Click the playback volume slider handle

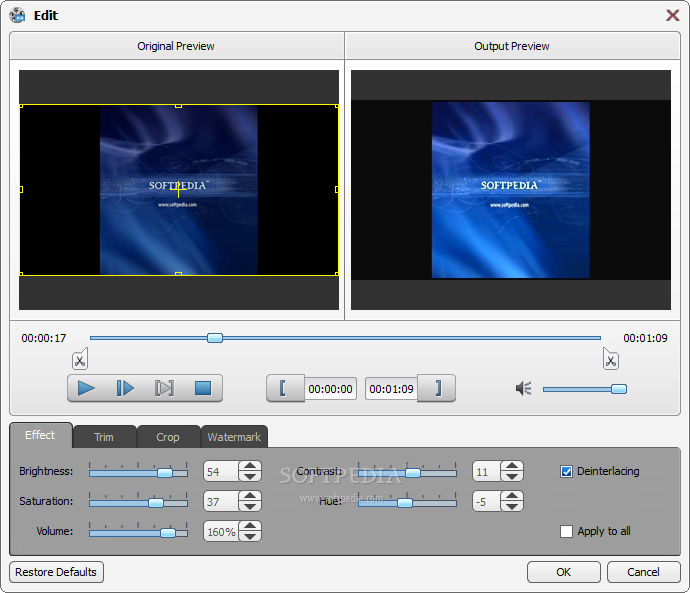(619, 389)
